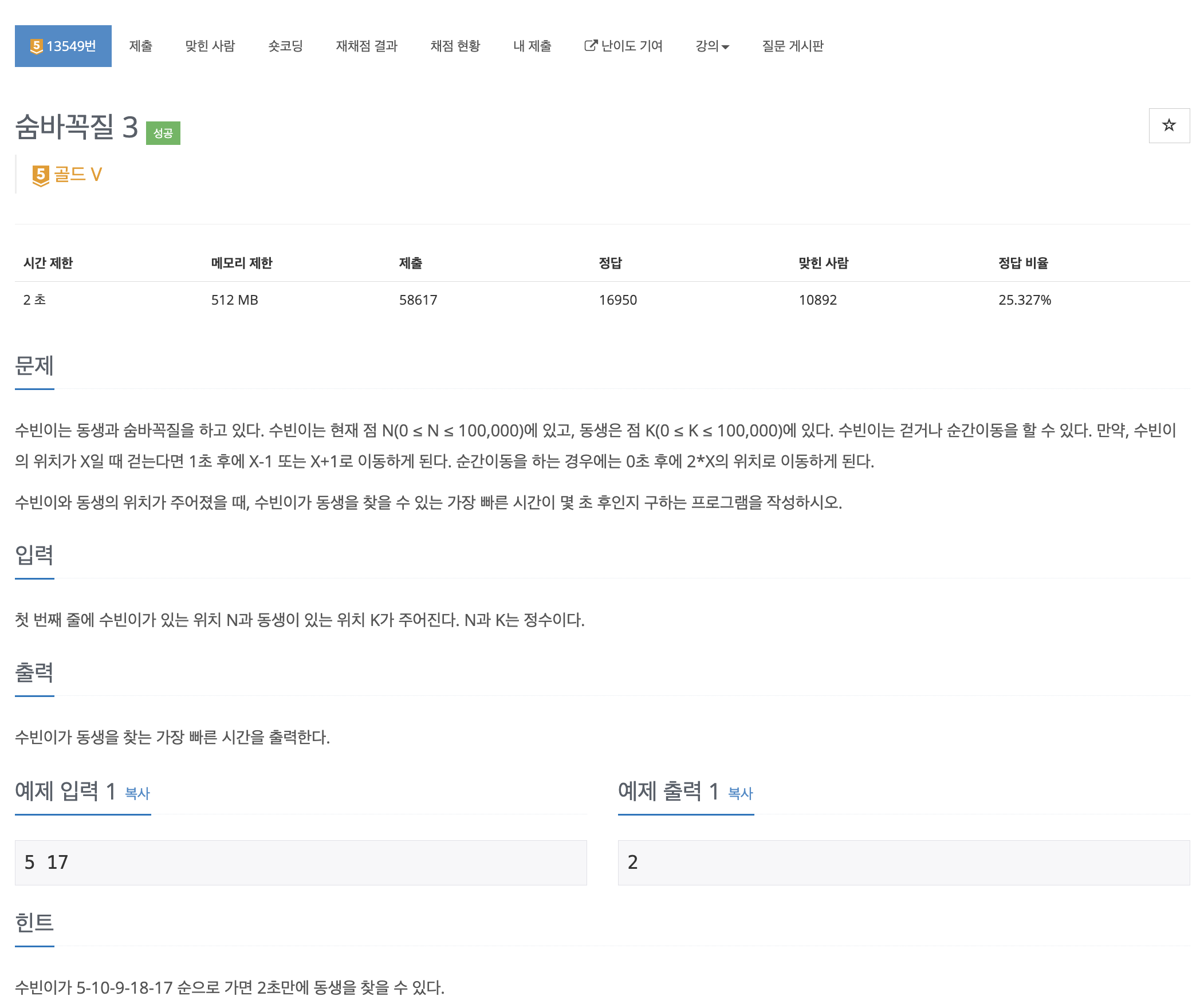Click the 예제 입력 1 heading
The image size is (1204, 1008).
tap(66, 792)
